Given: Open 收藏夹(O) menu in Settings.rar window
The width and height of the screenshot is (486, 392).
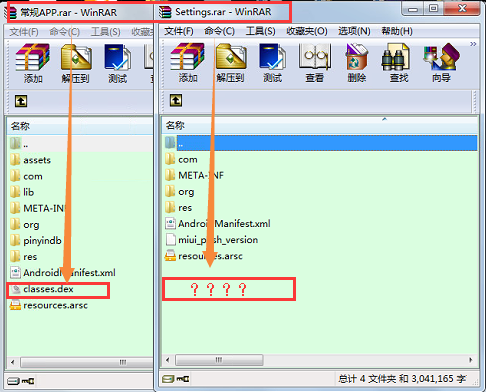Looking at the screenshot, I should [307, 31].
